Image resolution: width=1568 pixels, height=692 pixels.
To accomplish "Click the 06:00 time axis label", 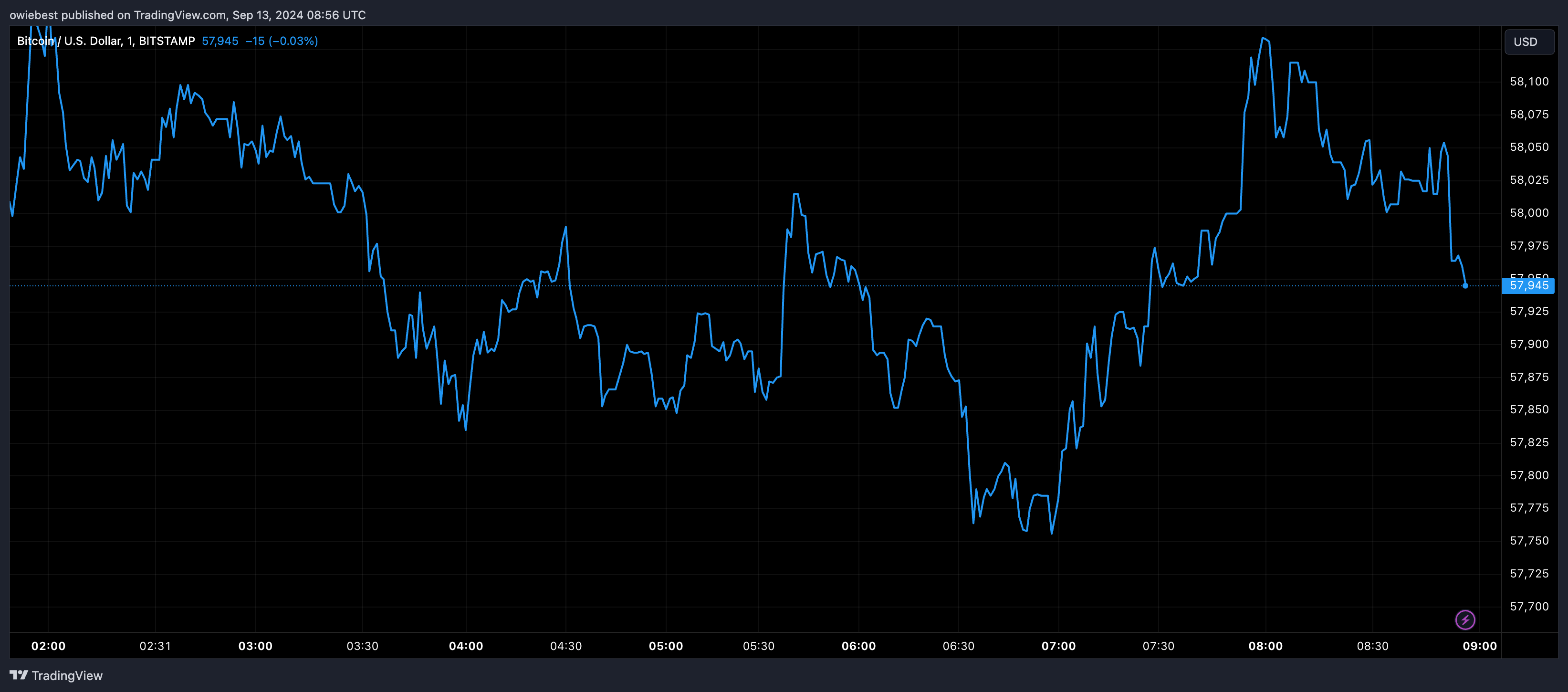I will click(858, 646).
